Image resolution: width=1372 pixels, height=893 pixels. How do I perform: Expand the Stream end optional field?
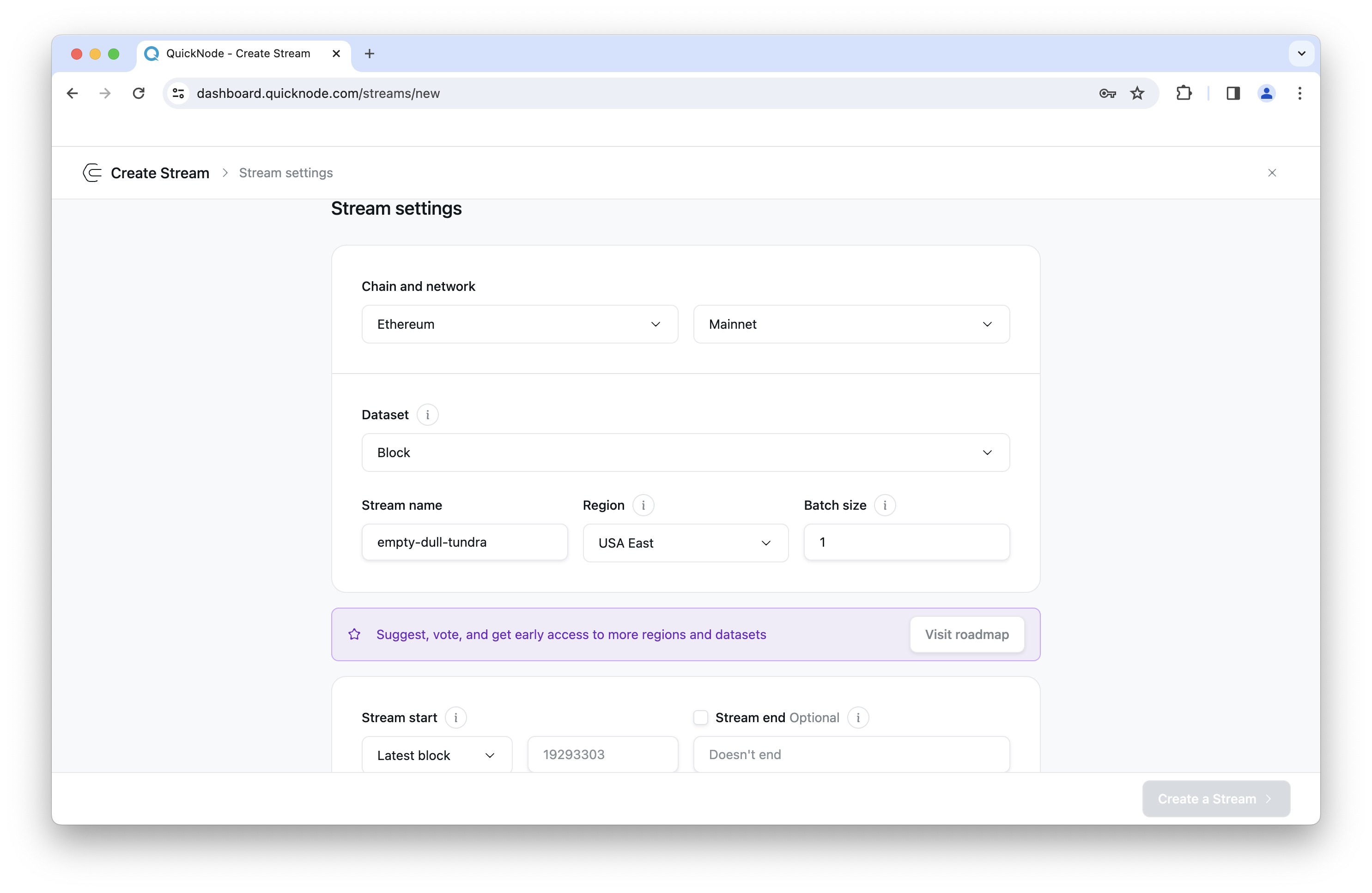pos(700,717)
